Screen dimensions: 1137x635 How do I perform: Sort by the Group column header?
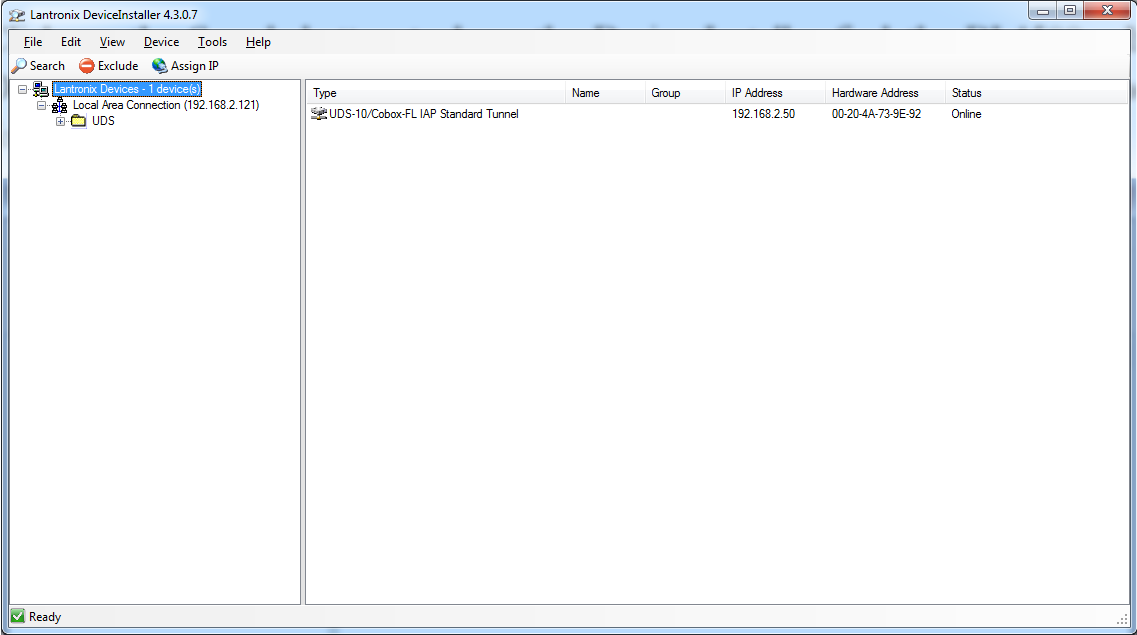coord(685,93)
